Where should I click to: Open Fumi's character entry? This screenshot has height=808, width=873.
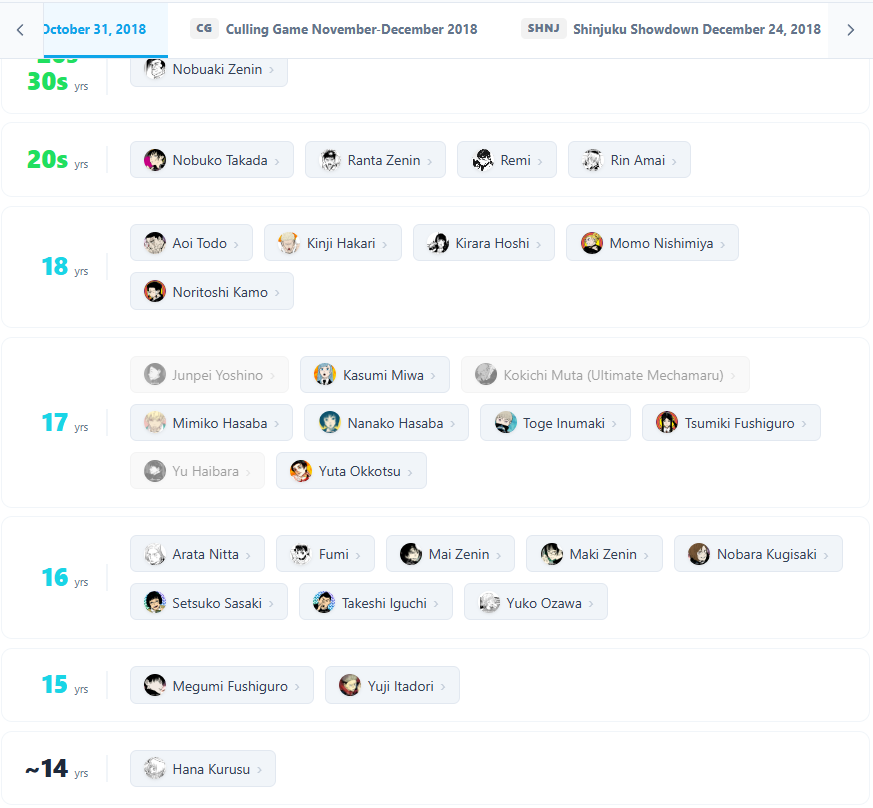(x=325, y=554)
